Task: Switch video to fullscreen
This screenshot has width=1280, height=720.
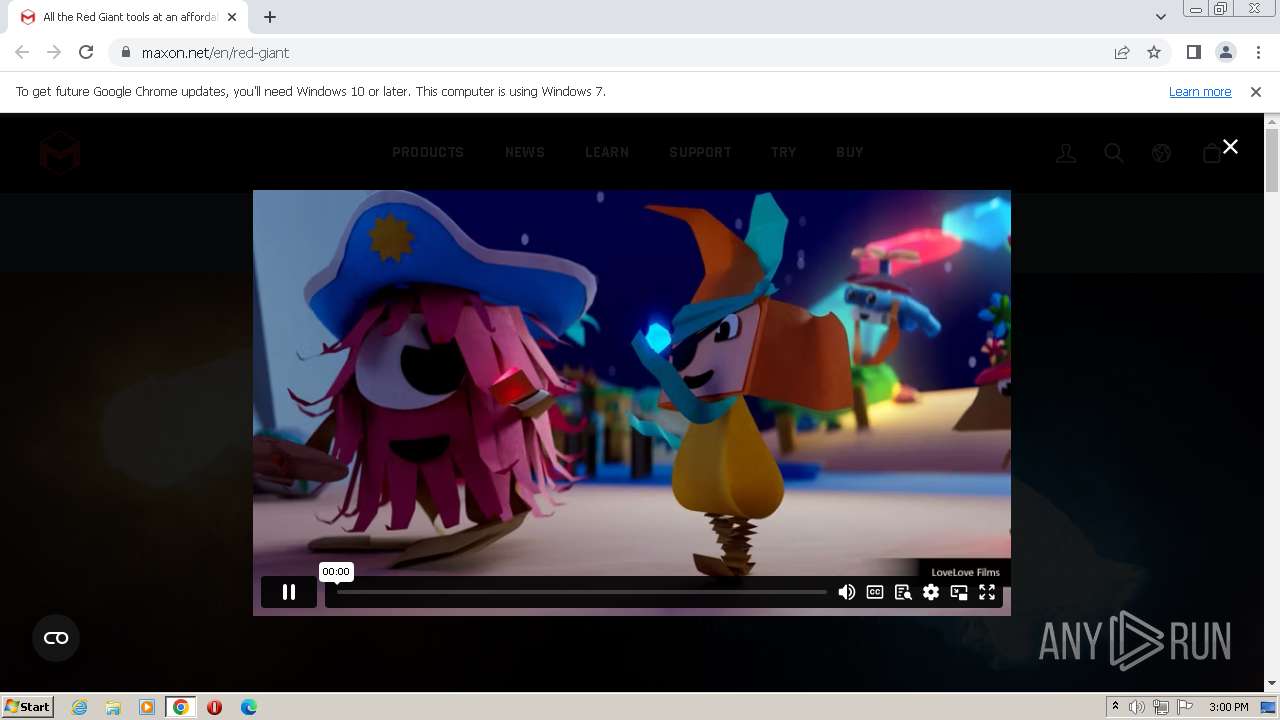Action: [987, 592]
